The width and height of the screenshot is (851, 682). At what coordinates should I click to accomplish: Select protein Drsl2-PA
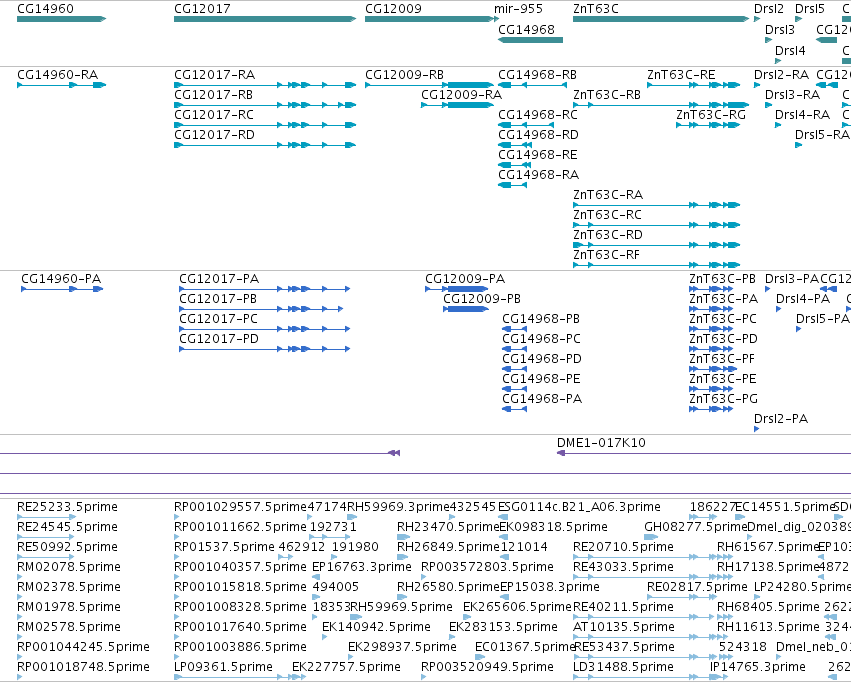point(781,419)
